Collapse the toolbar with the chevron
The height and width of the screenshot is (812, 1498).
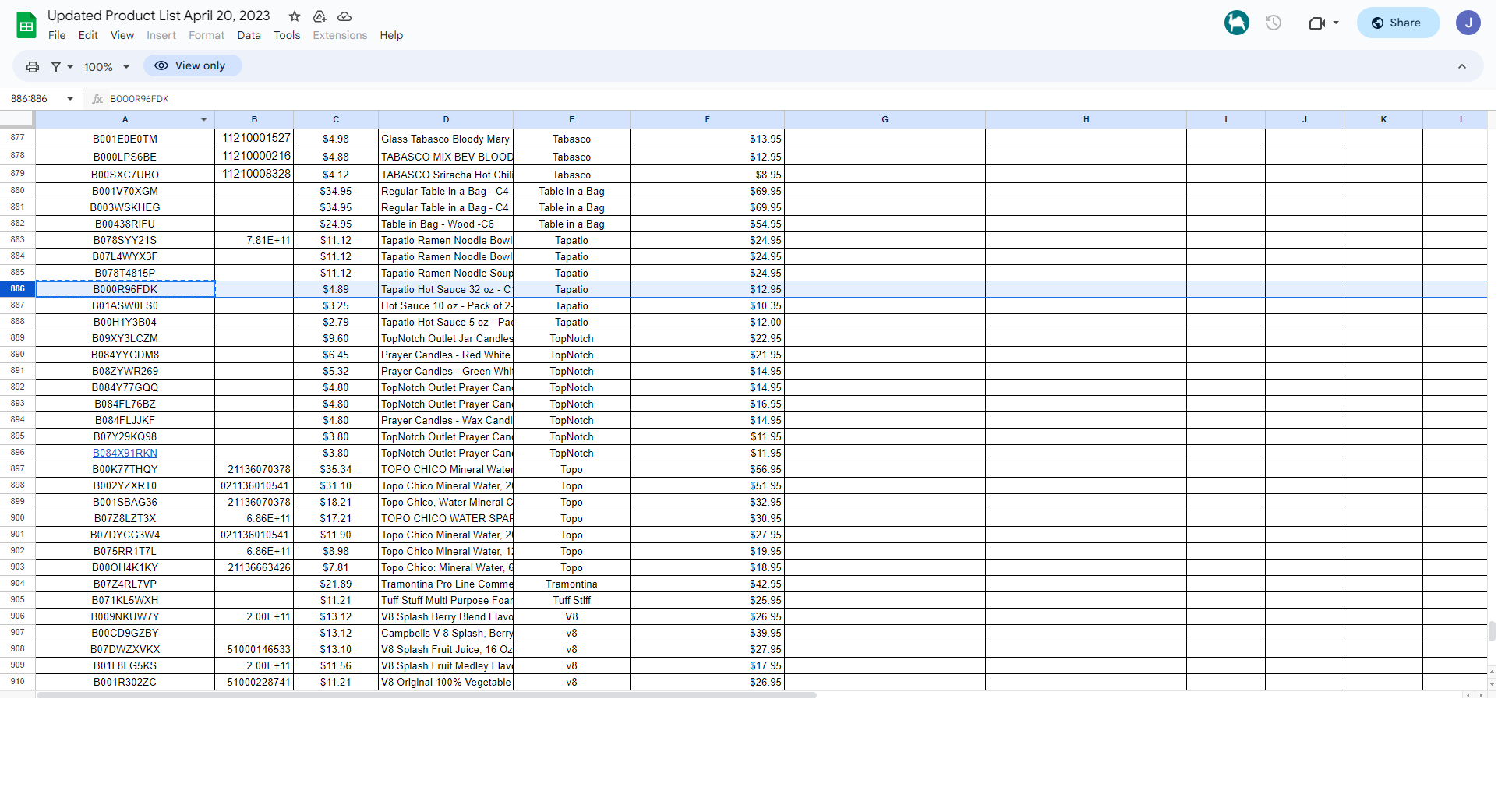pos(1462,67)
